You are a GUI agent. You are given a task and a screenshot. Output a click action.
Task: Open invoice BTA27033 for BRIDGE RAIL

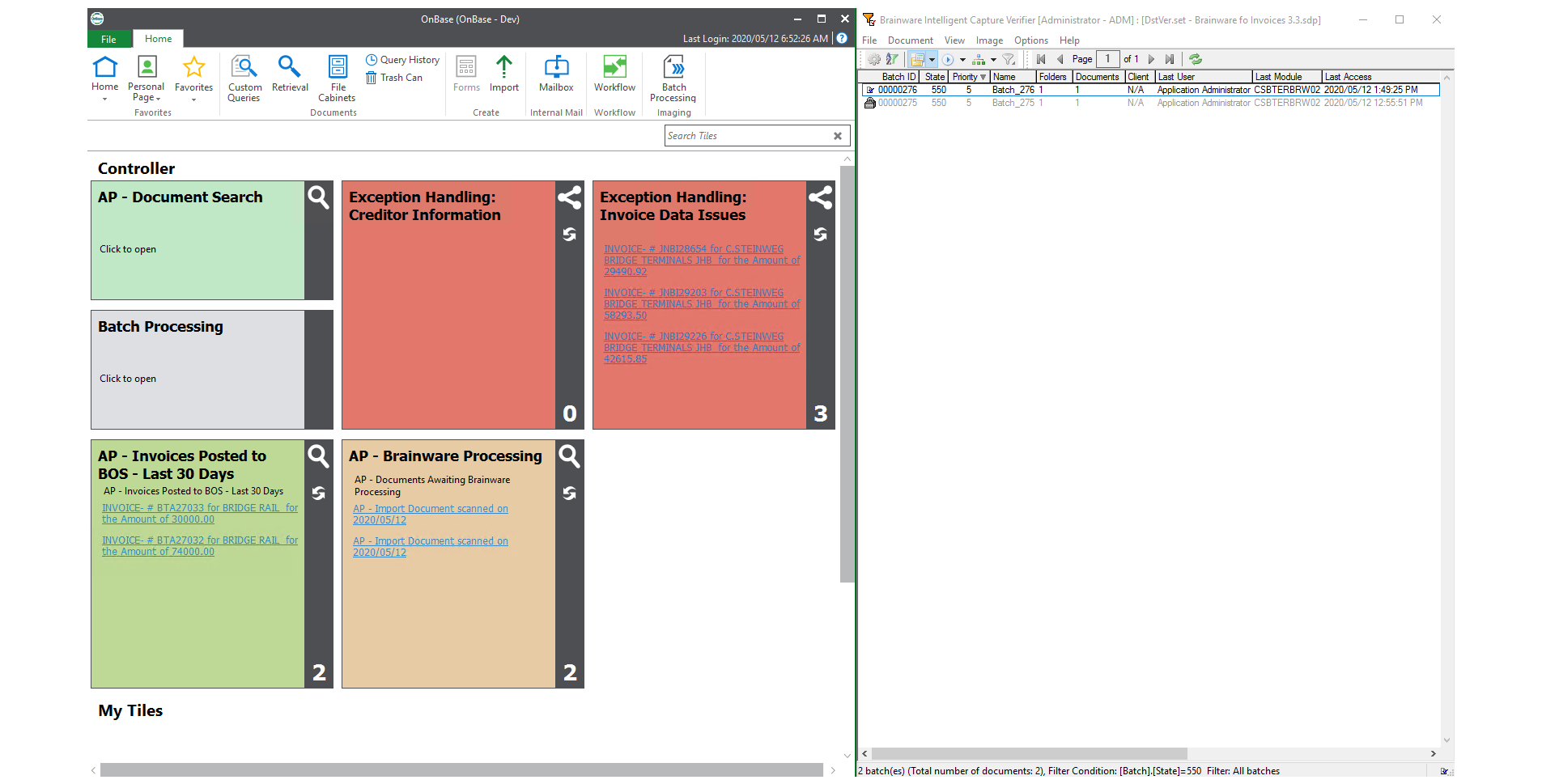point(200,514)
